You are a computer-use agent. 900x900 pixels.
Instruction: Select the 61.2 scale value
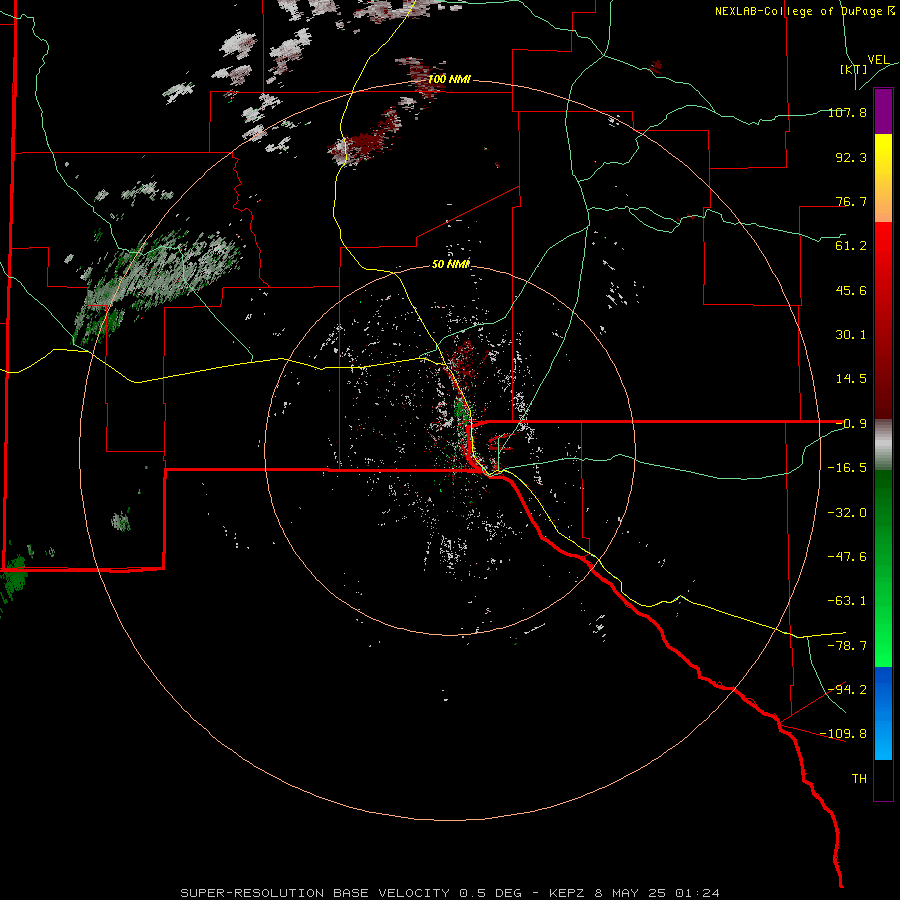pyautogui.click(x=851, y=246)
